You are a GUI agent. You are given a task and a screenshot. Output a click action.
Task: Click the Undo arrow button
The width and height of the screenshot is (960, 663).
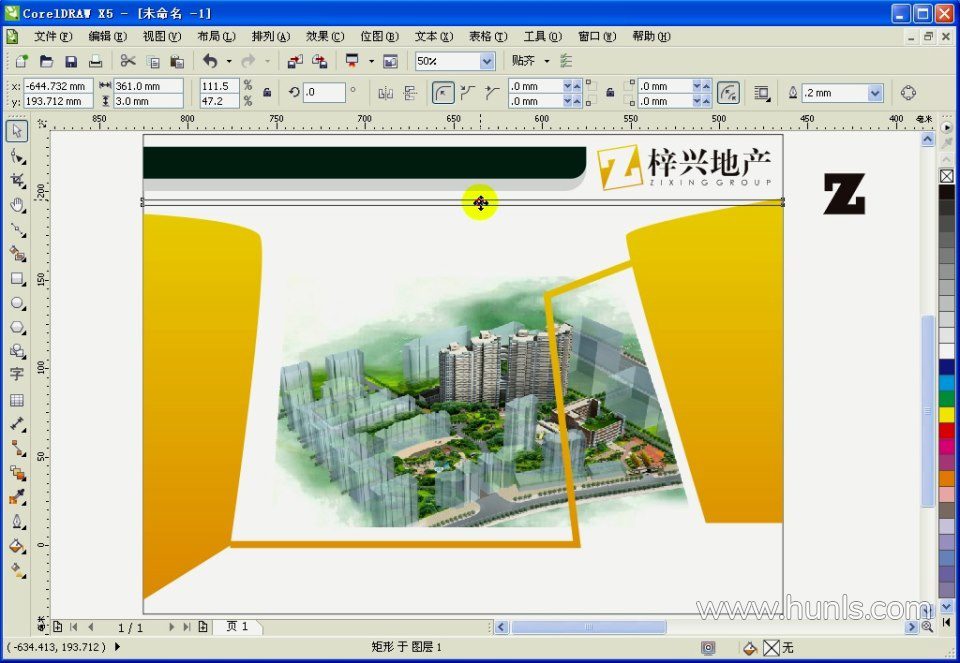point(209,61)
